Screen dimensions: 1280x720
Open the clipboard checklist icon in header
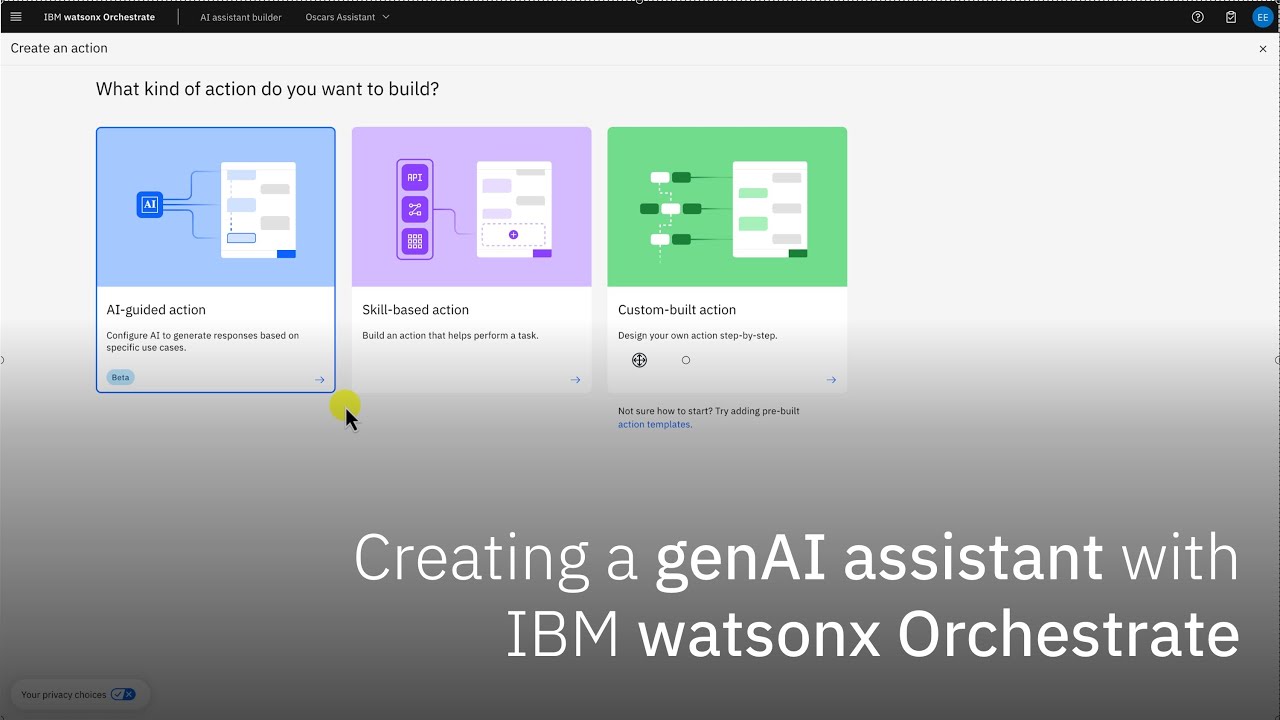pyautogui.click(x=1231, y=17)
